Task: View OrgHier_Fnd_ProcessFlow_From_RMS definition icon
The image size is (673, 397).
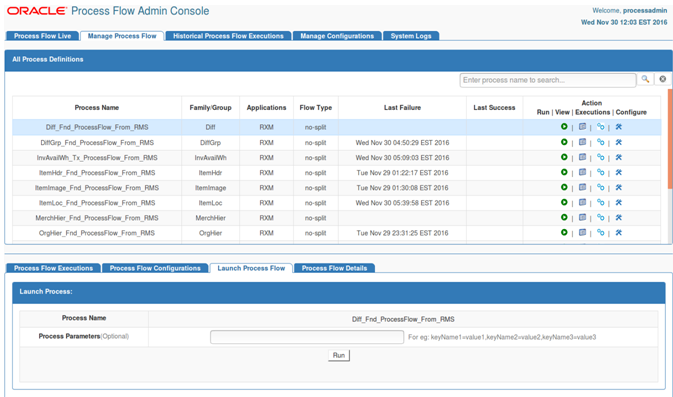Action: click(582, 232)
